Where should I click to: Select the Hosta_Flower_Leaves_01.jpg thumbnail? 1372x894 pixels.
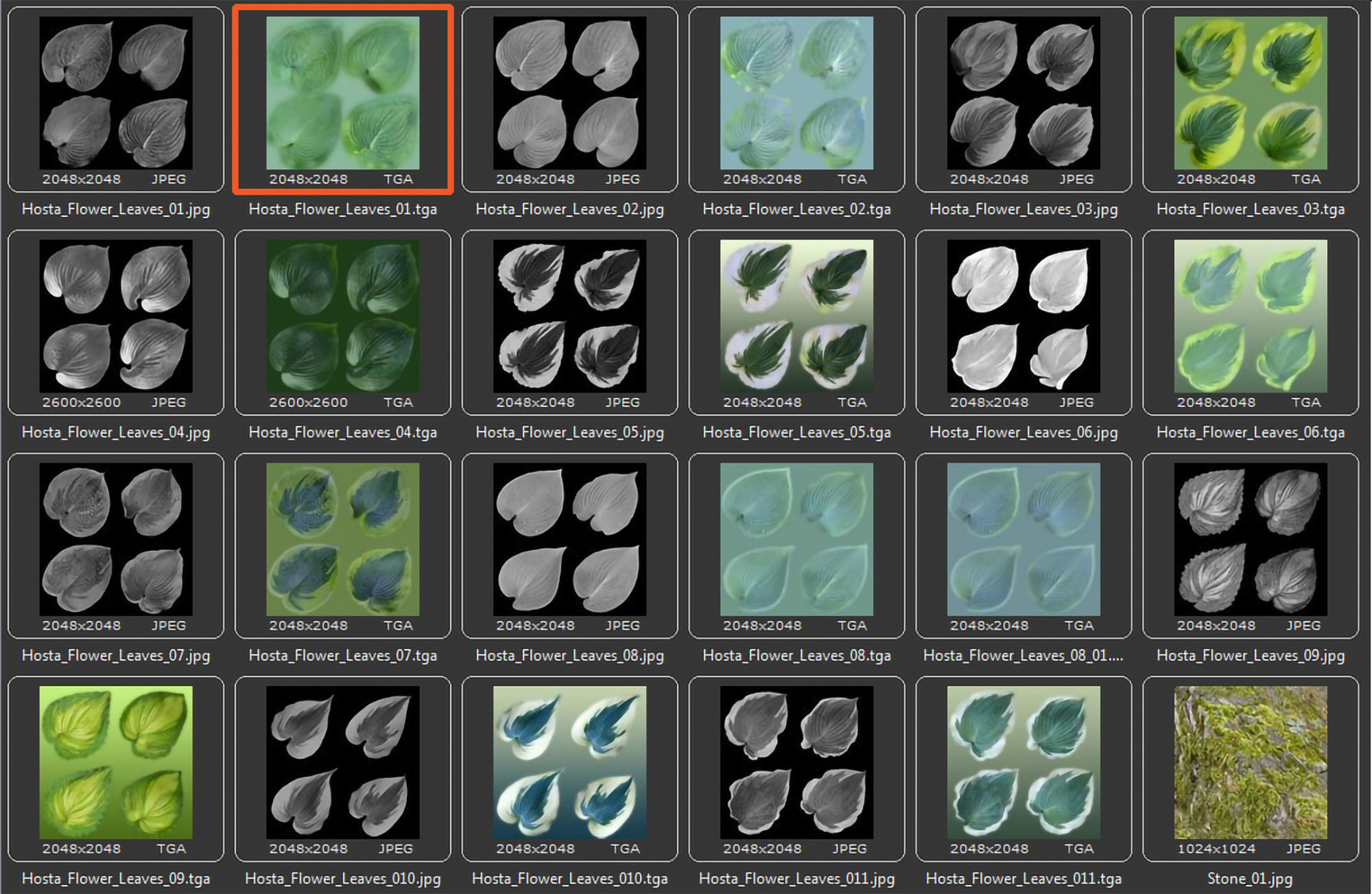(115, 93)
